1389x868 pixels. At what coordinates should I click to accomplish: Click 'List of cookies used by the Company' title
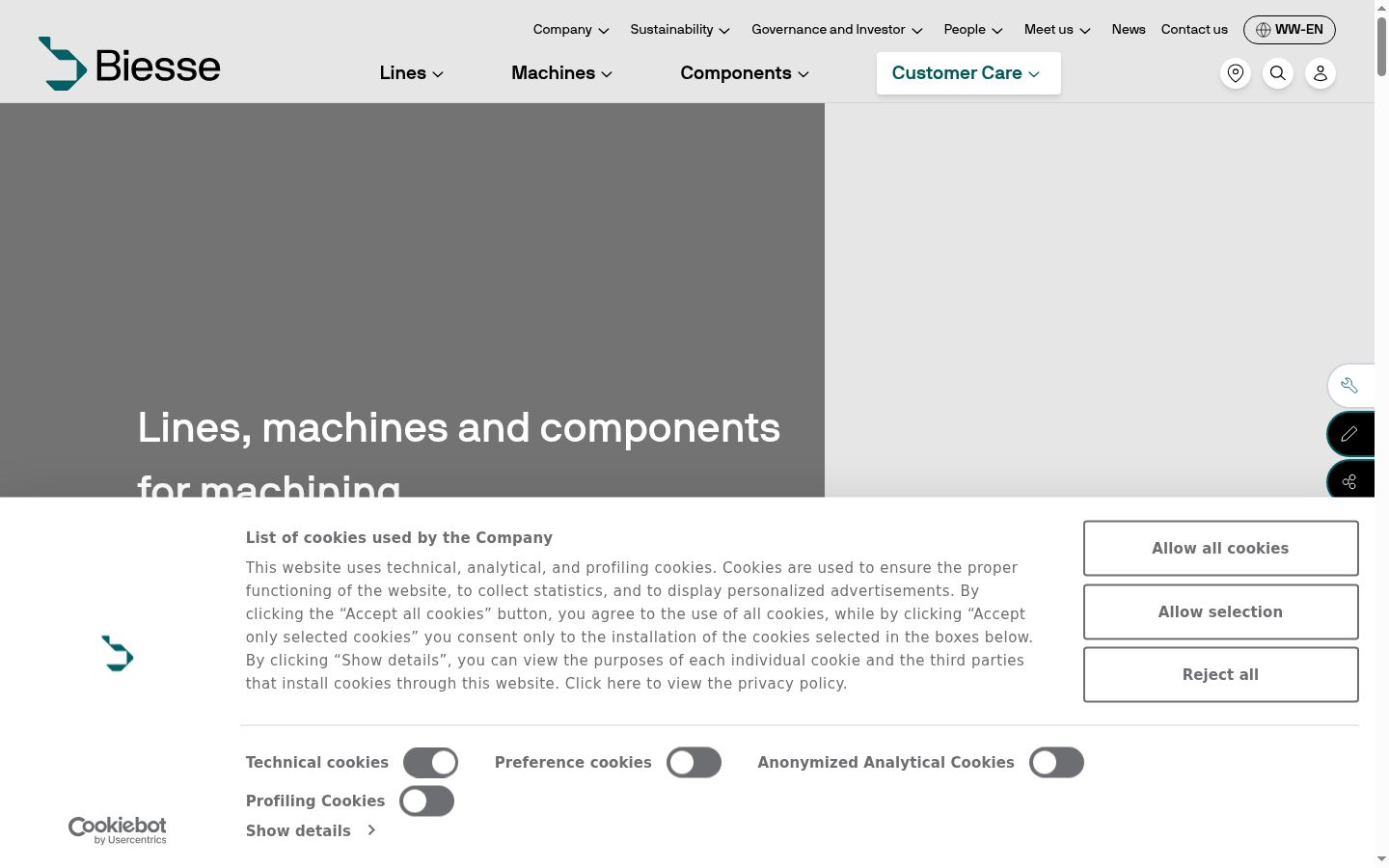[x=399, y=538]
